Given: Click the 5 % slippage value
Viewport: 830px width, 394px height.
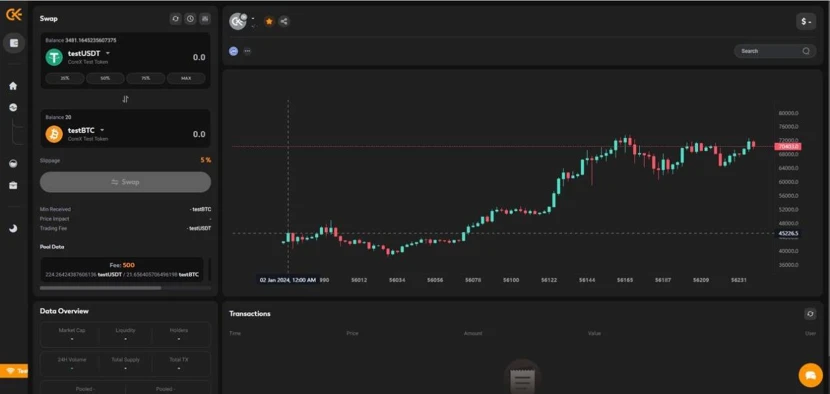Looking at the screenshot, I should (x=205, y=160).
